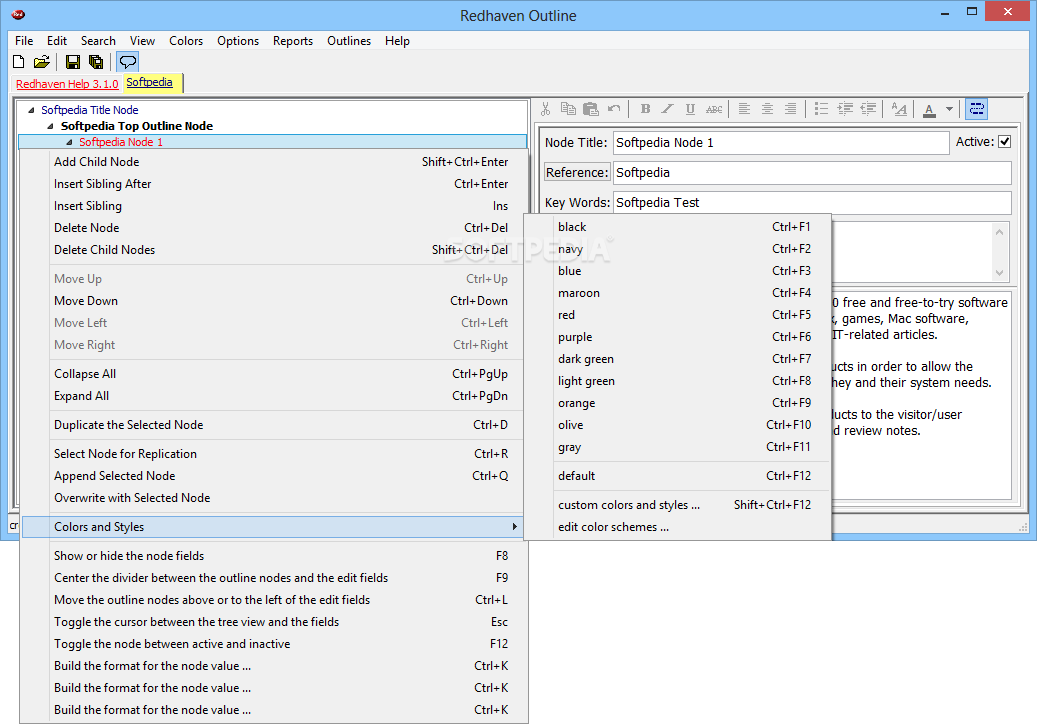Choose Move Down
Image resolution: width=1037 pixels, height=724 pixels.
[x=274, y=301]
